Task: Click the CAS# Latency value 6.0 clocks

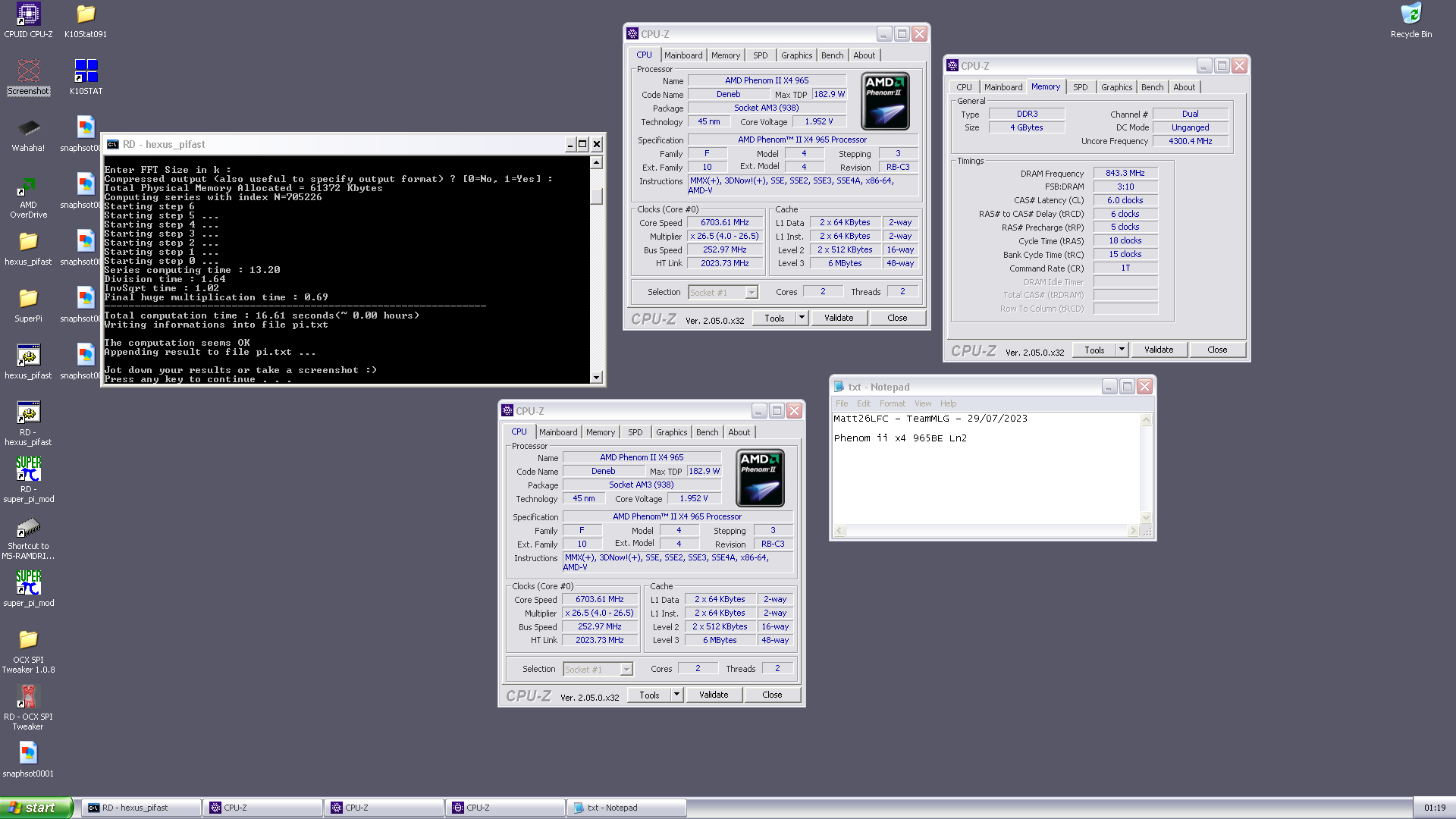Action: [1125, 200]
